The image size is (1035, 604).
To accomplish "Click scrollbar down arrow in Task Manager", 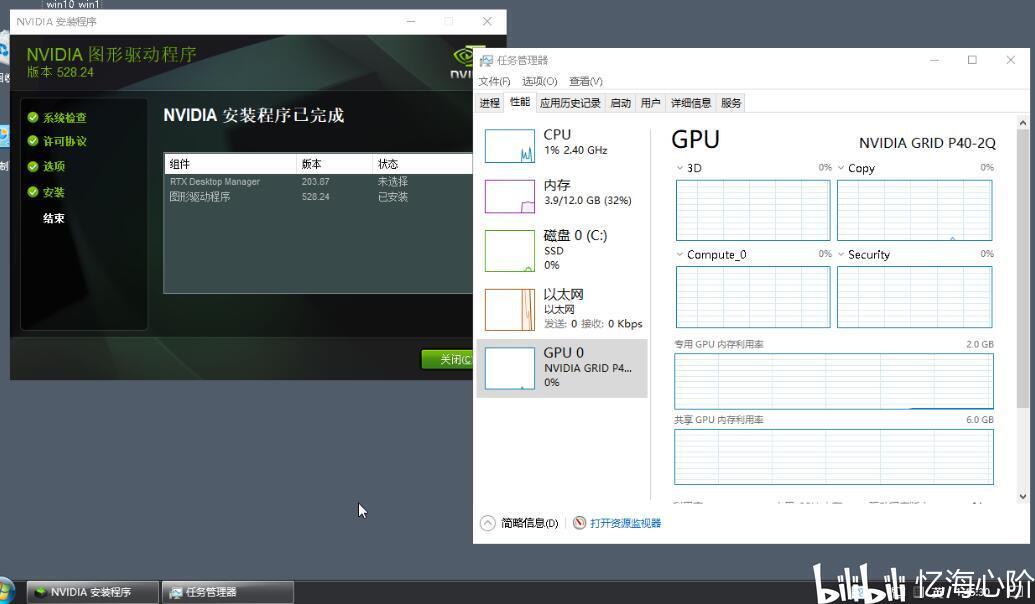I will [1022, 496].
